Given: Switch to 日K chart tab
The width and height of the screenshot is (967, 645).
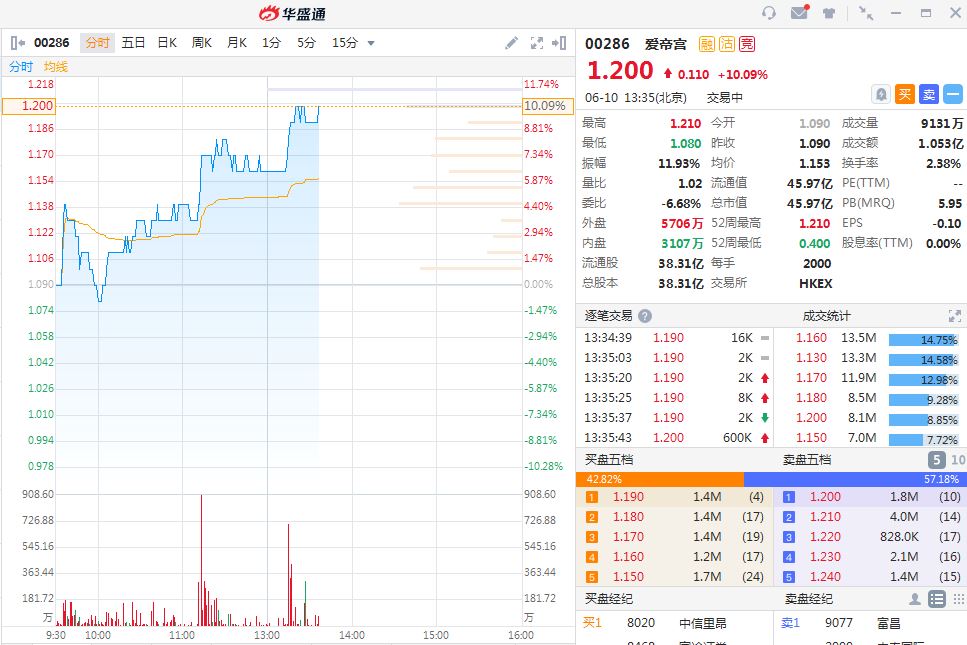Looking at the screenshot, I should coord(167,43).
